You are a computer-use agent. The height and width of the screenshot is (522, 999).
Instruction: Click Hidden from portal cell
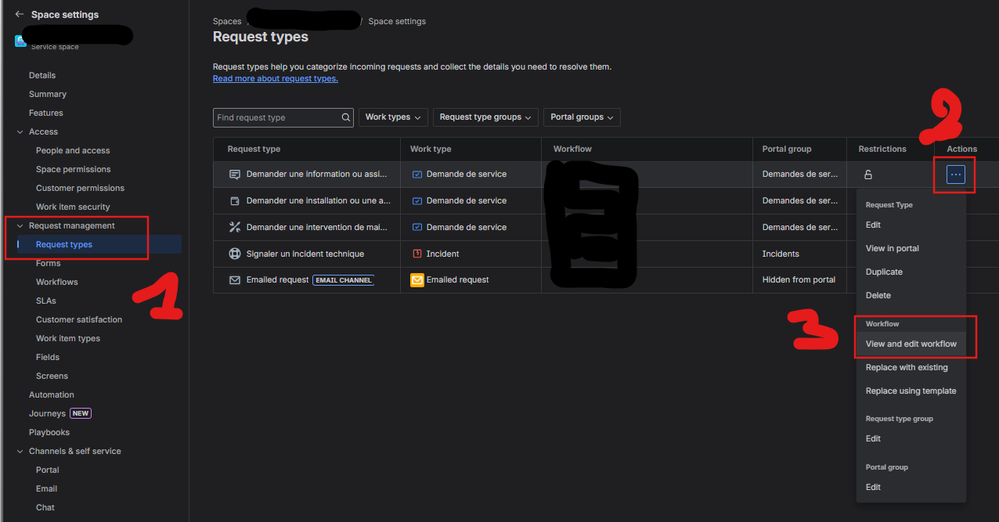pyautogui.click(x=799, y=280)
